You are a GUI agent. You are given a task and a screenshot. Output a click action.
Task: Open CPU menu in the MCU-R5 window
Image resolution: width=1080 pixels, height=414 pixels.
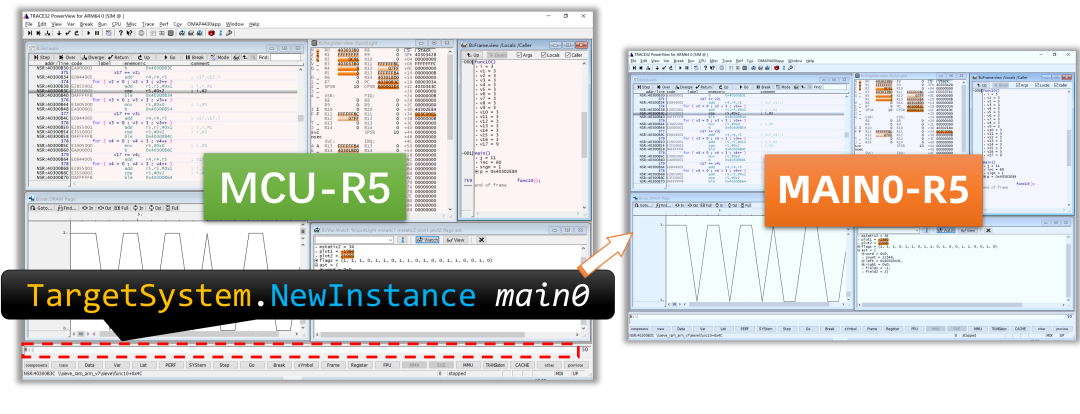116,24
